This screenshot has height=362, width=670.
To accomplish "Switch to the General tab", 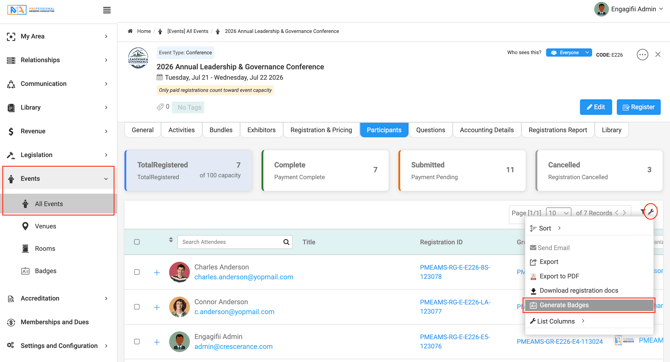I will [143, 130].
